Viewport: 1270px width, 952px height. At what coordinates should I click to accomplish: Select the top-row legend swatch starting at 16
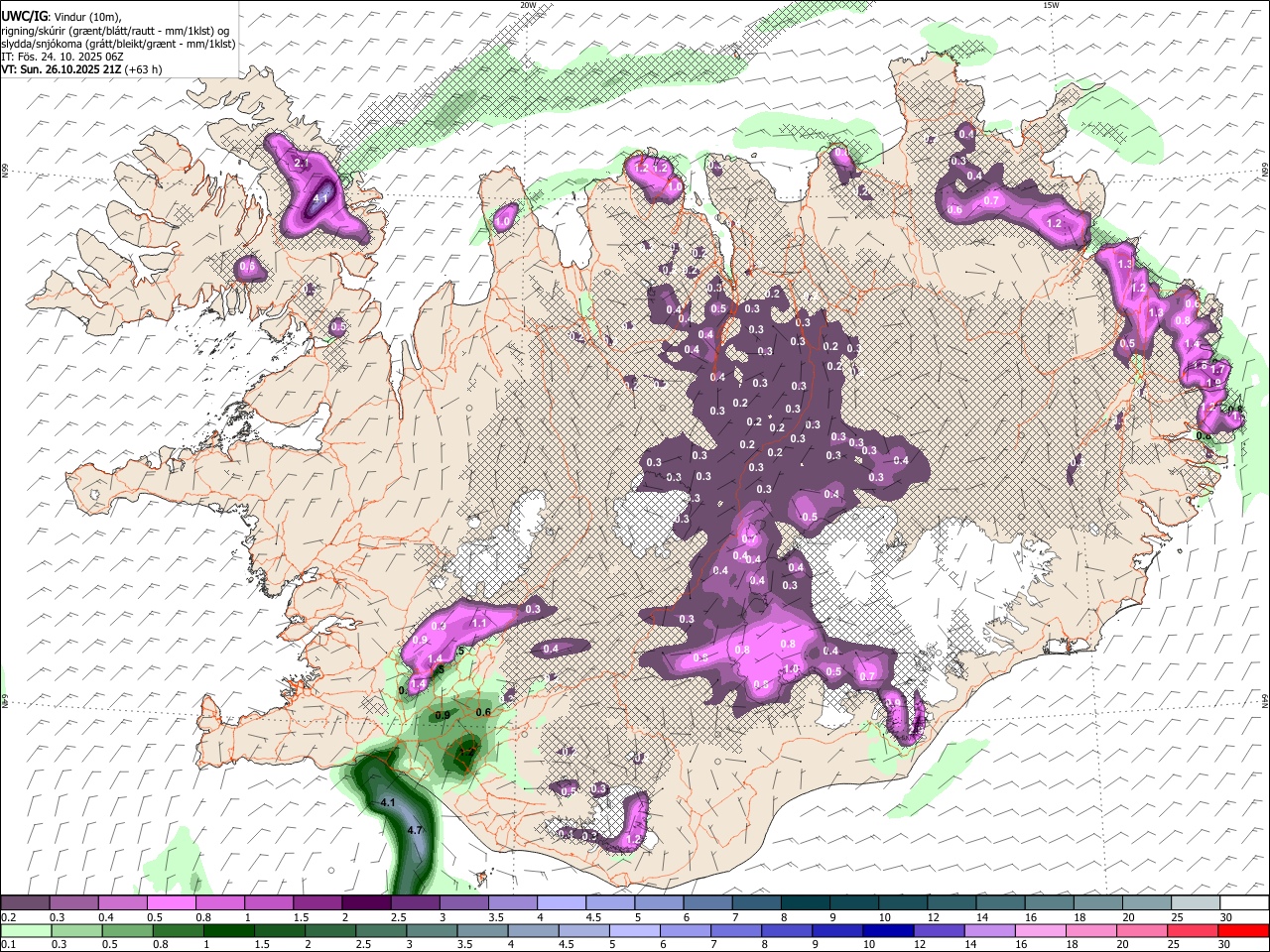(x=1049, y=902)
